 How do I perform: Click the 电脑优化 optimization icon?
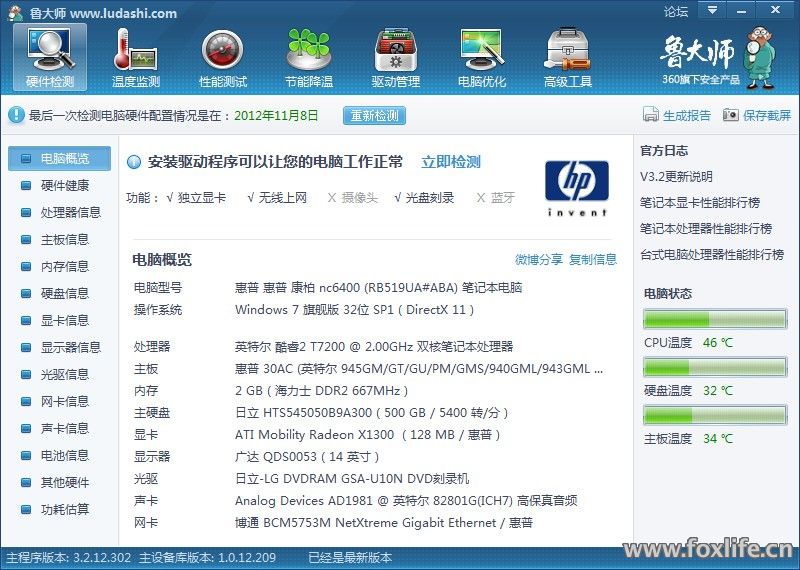482,56
